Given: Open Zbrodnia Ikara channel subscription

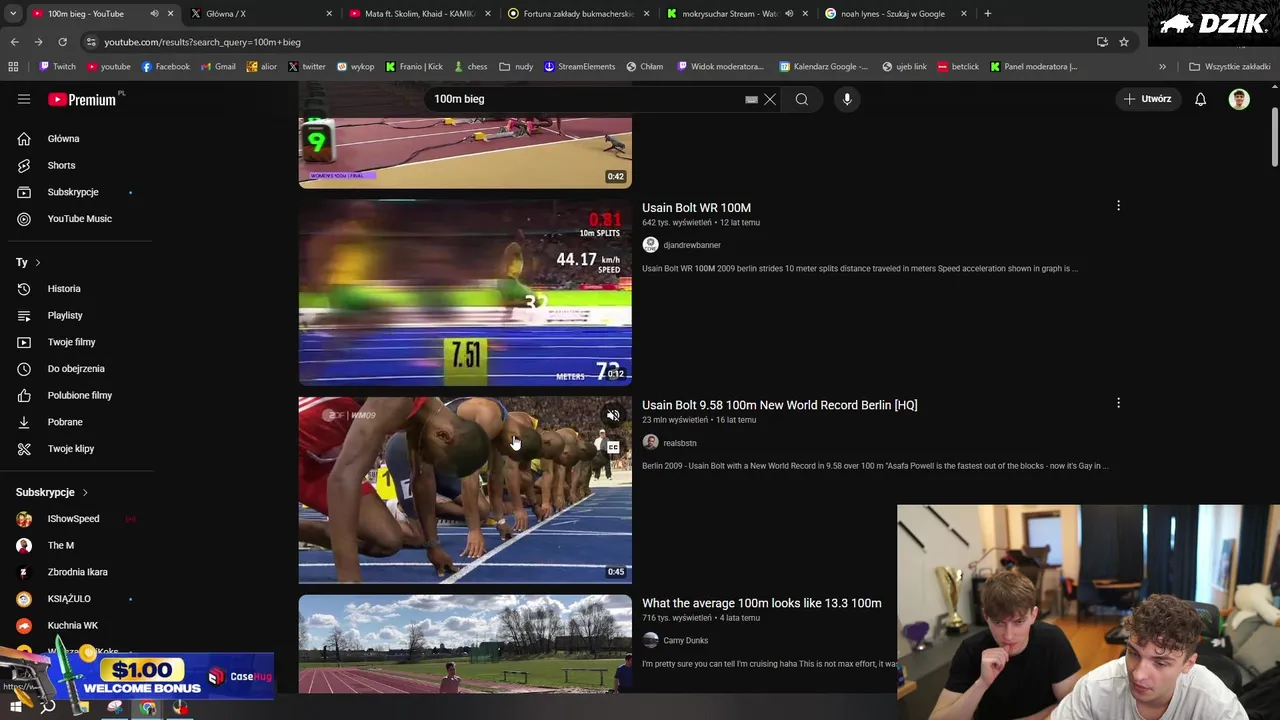Looking at the screenshot, I should 77,572.
